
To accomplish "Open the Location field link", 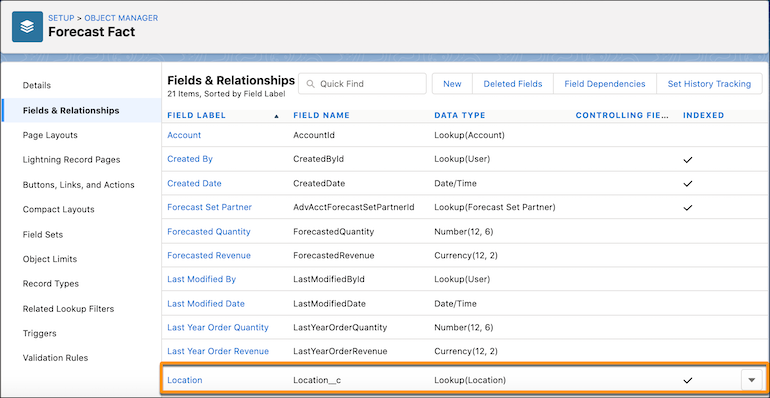I will (x=185, y=380).
